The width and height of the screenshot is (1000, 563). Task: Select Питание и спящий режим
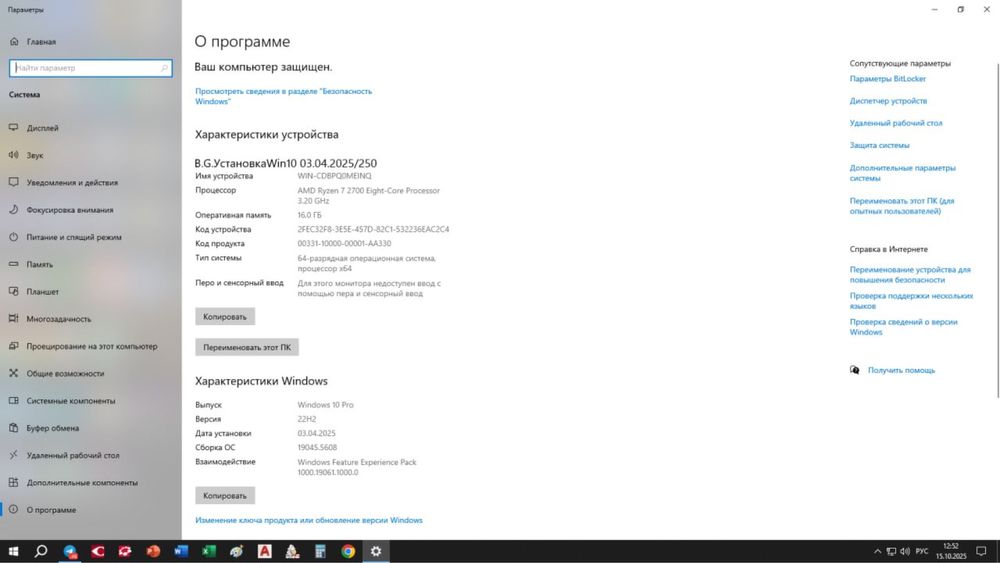(x=74, y=237)
